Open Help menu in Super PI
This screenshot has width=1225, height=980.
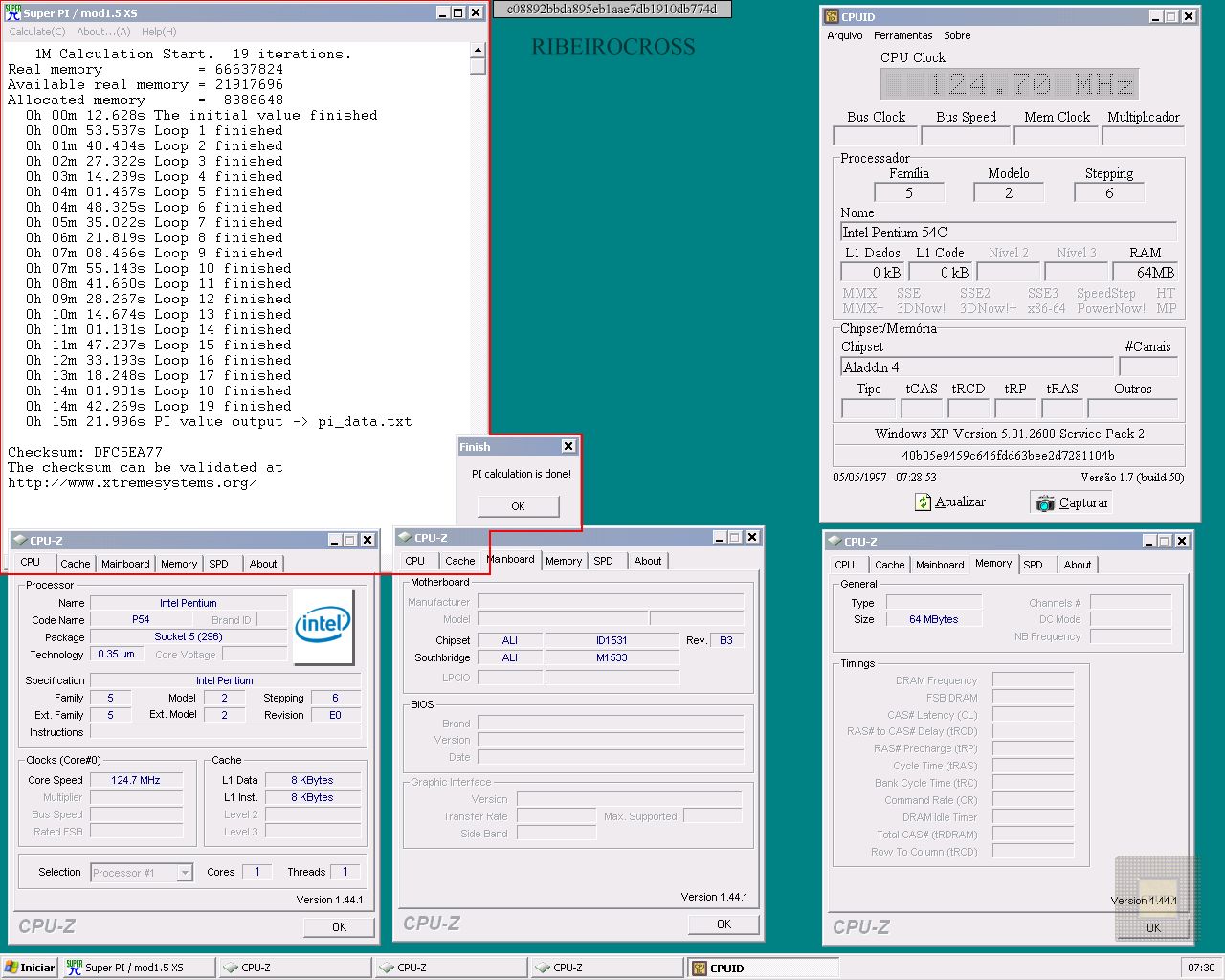[159, 32]
